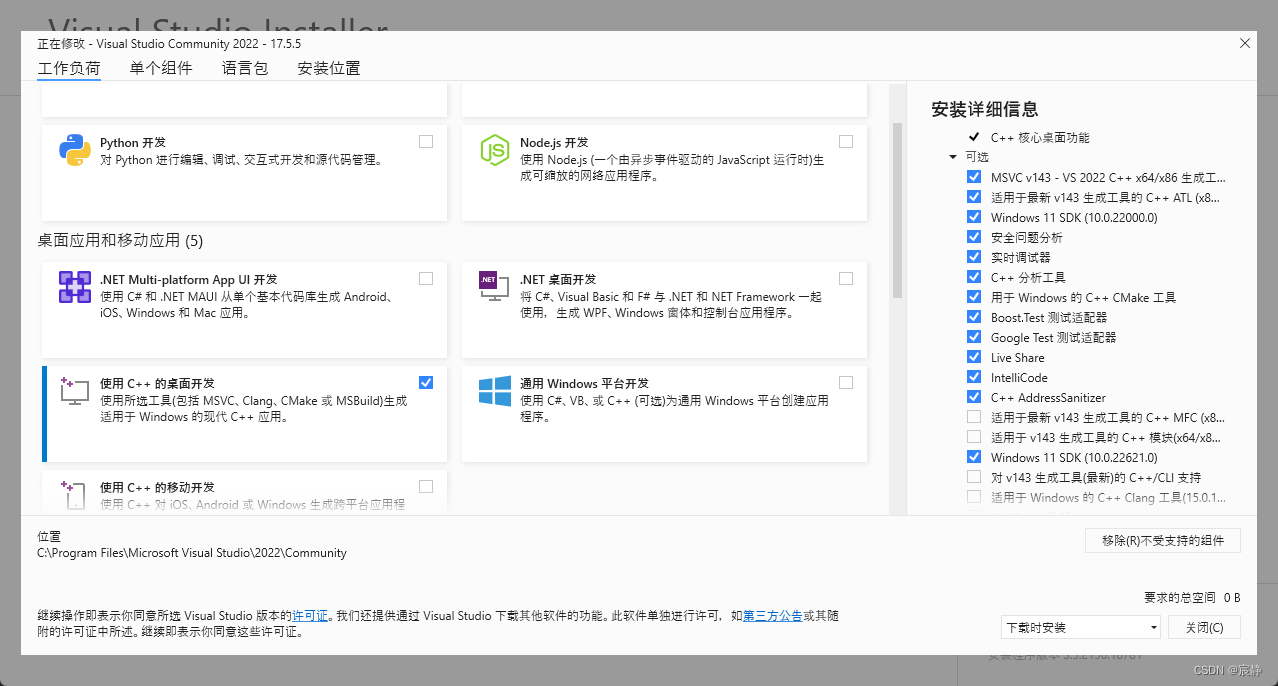
Task: Open the 下载时安装 install mode dropdown
Action: pyautogui.click(x=1080, y=627)
